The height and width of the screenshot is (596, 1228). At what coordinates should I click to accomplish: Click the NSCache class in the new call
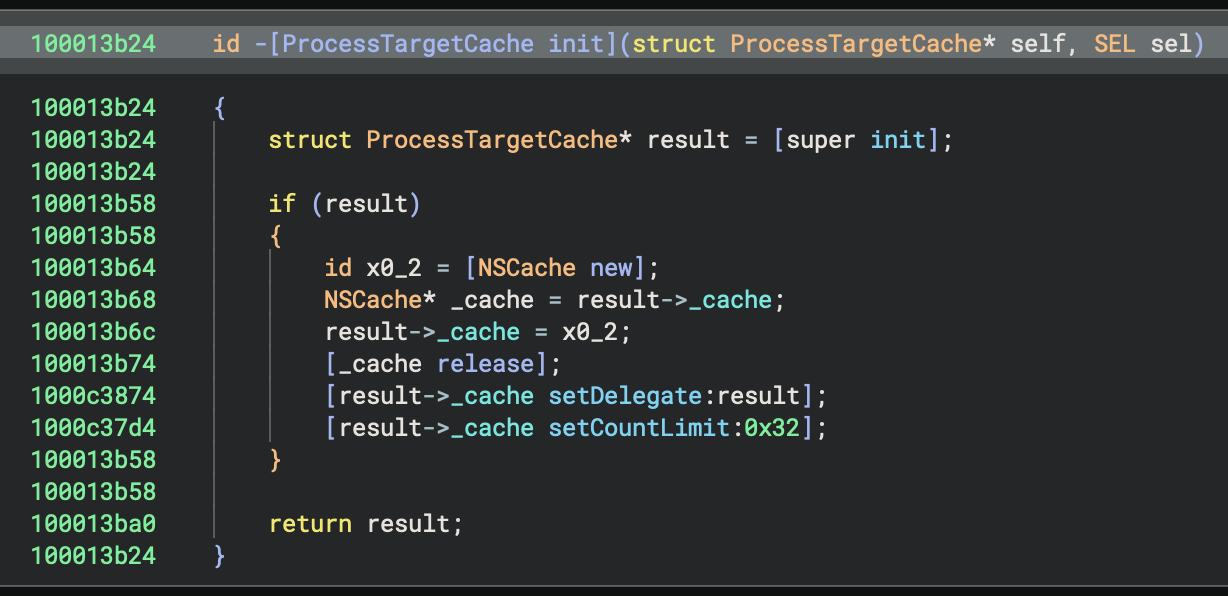coord(527,268)
